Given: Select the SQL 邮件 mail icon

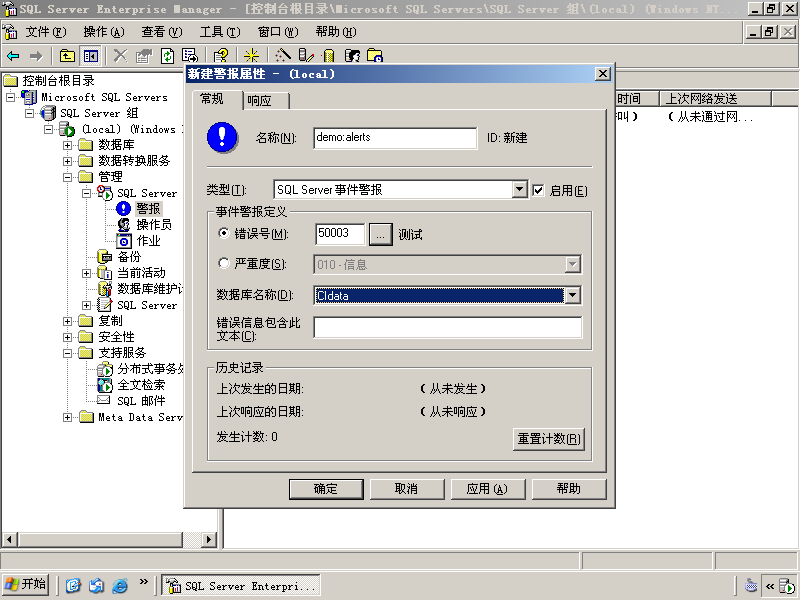Looking at the screenshot, I should [104, 400].
